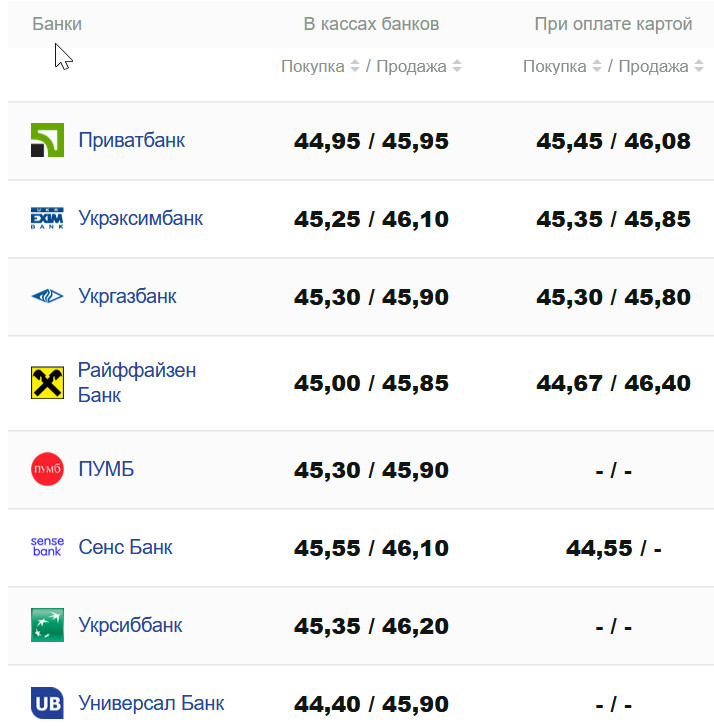
Task: Click the Privatbank green logo icon
Action: [x=47, y=141]
